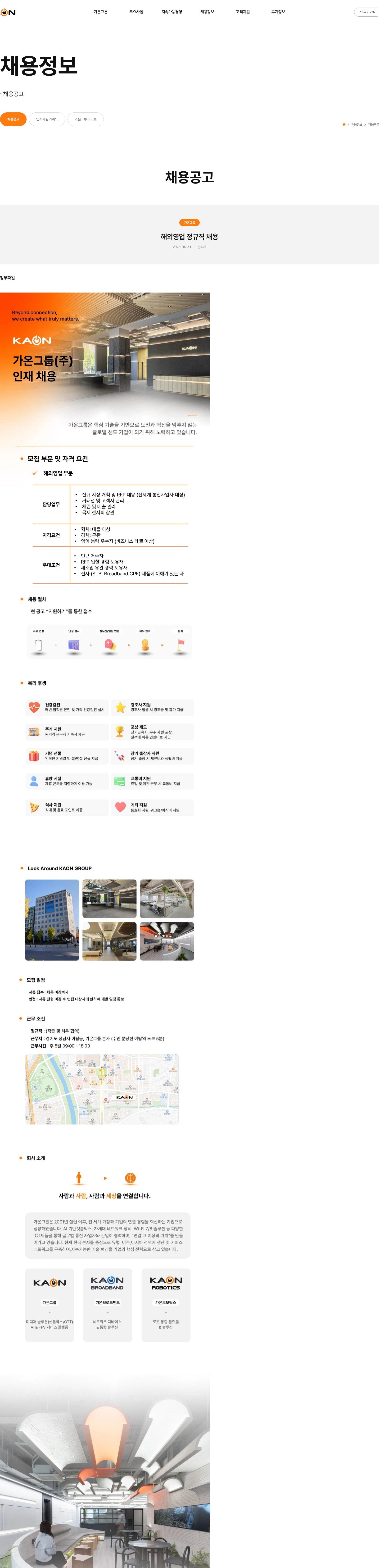Open the 투자정보 menu
379x1568 pixels.
(x=278, y=12)
